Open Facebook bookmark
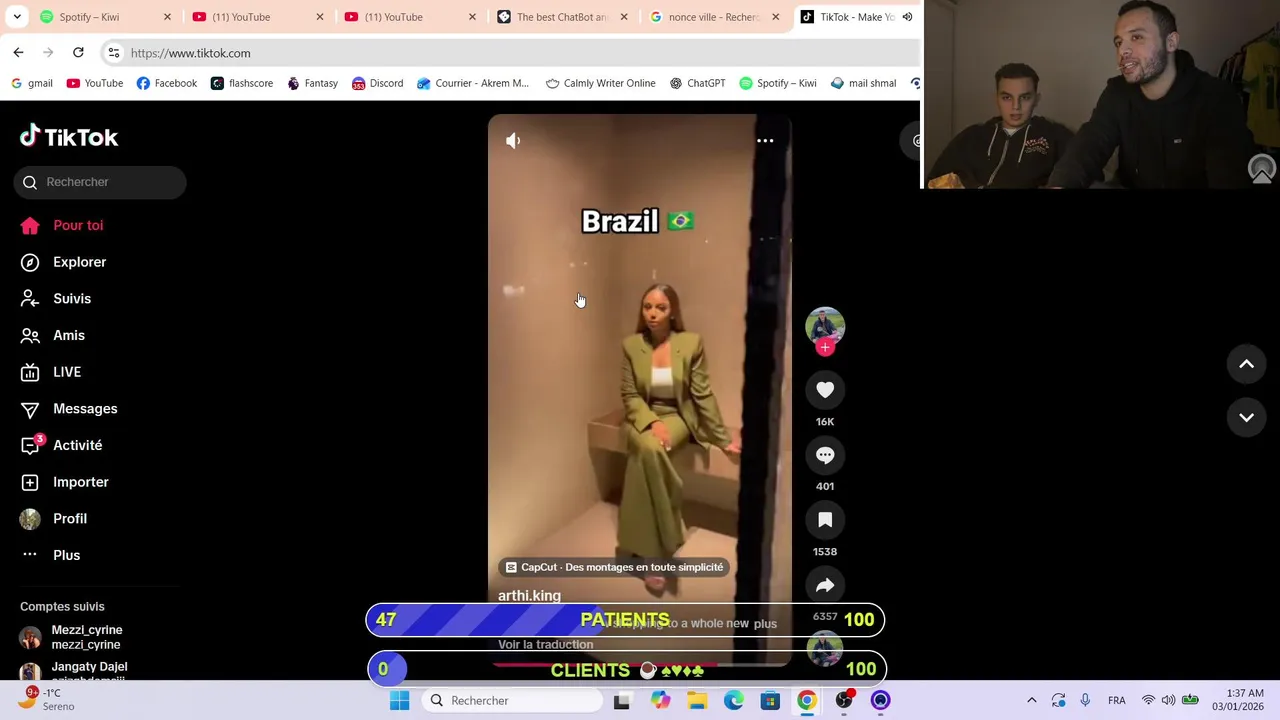1280x720 pixels. (x=166, y=83)
